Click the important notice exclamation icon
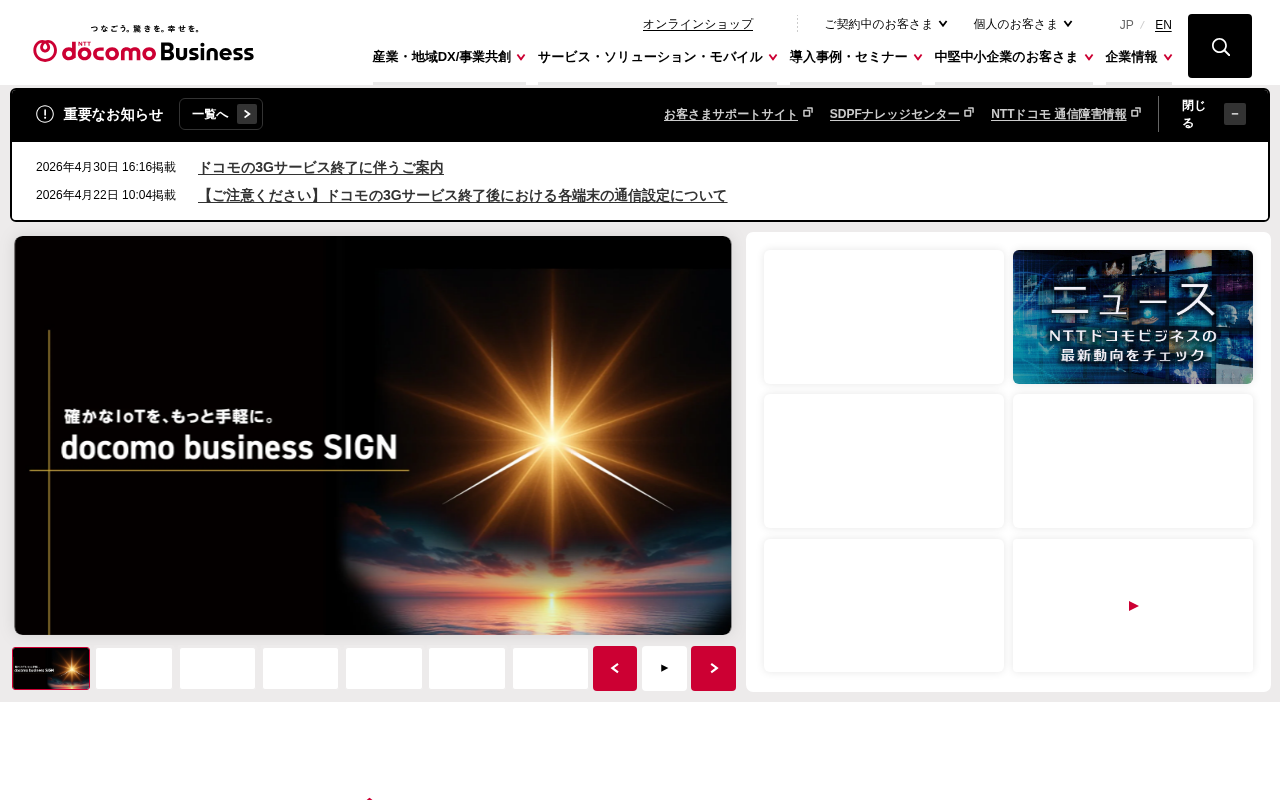 coord(45,114)
